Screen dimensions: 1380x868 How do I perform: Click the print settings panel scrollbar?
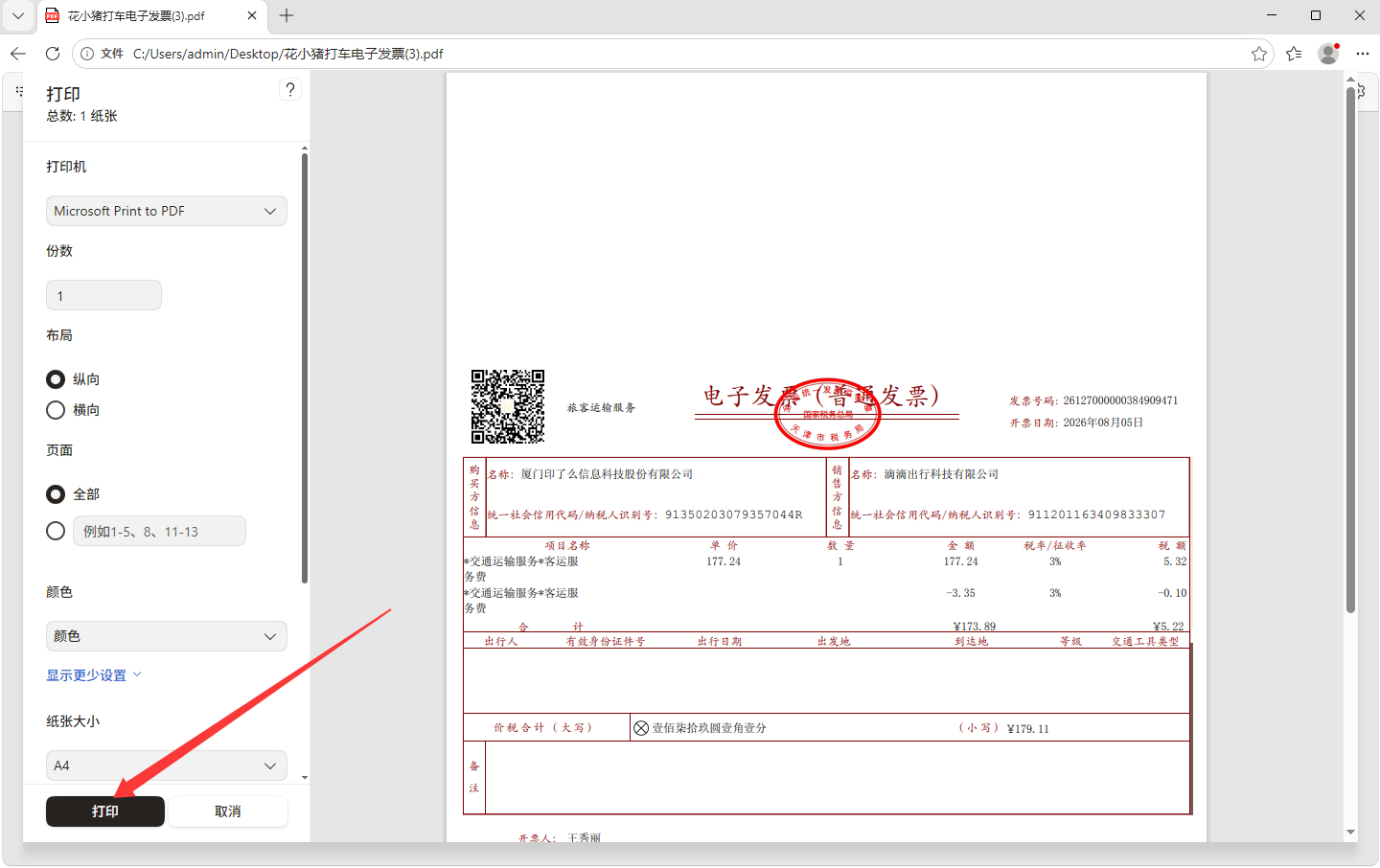(x=305, y=369)
